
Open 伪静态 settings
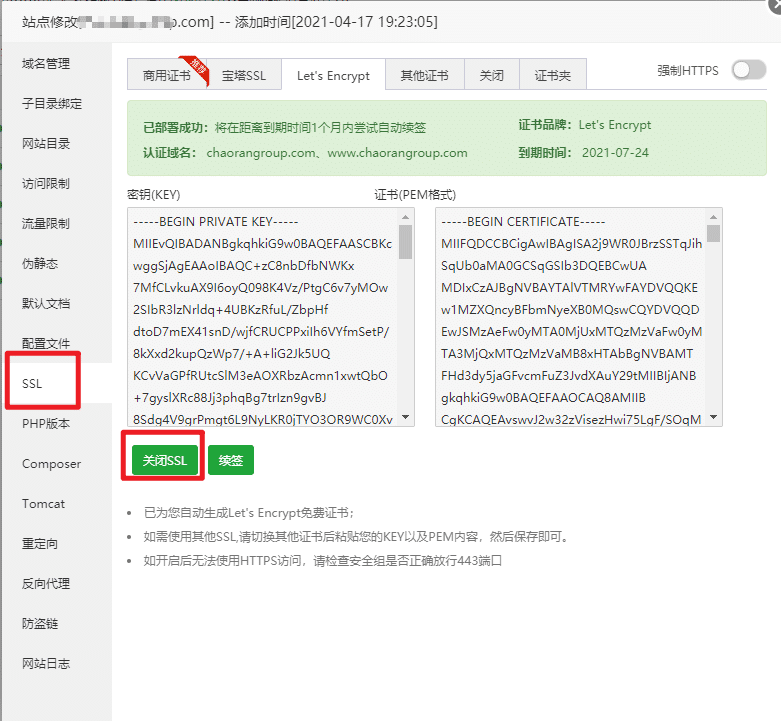pos(40,263)
